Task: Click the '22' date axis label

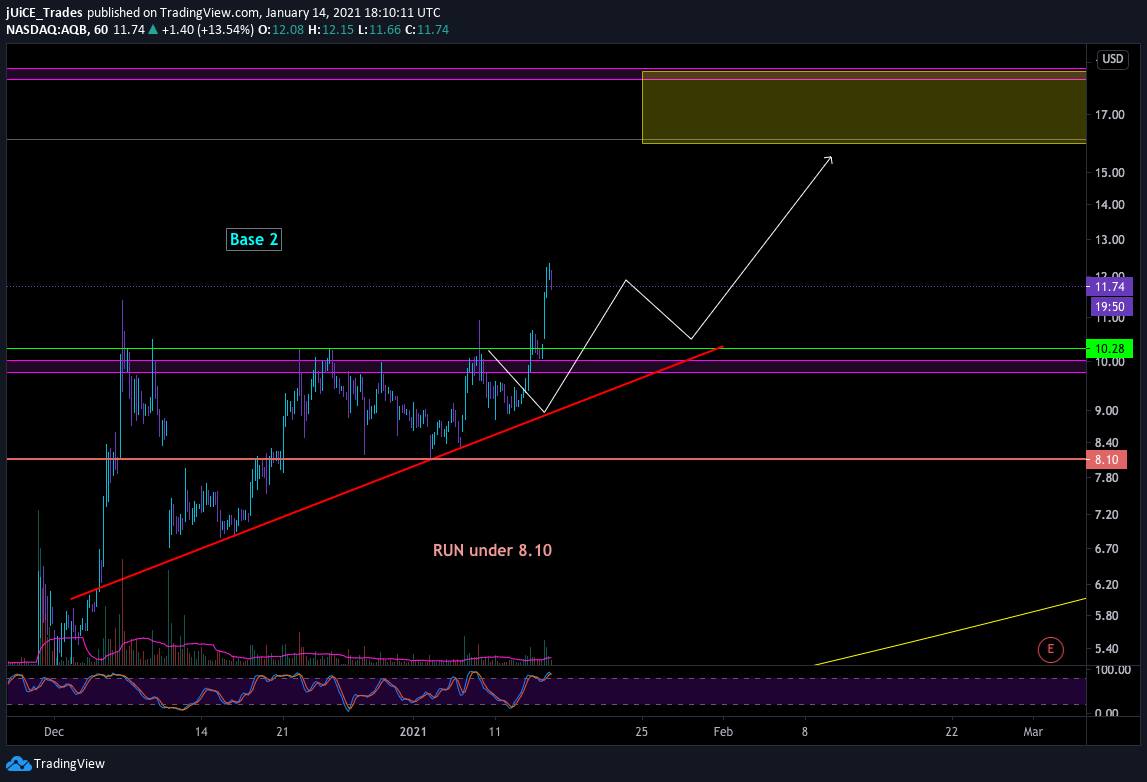Action: [x=952, y=732]
